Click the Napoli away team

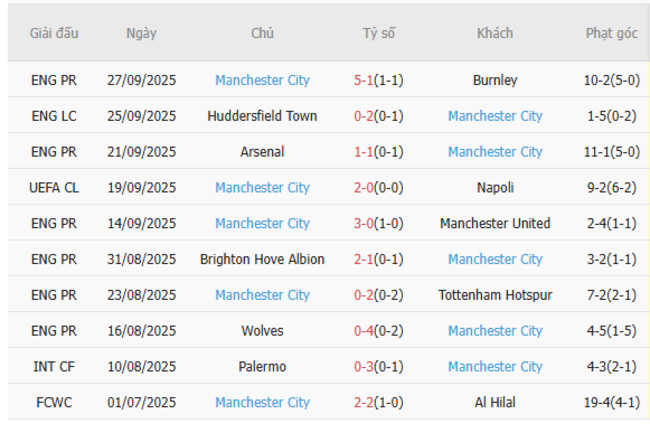pos(495,187)
